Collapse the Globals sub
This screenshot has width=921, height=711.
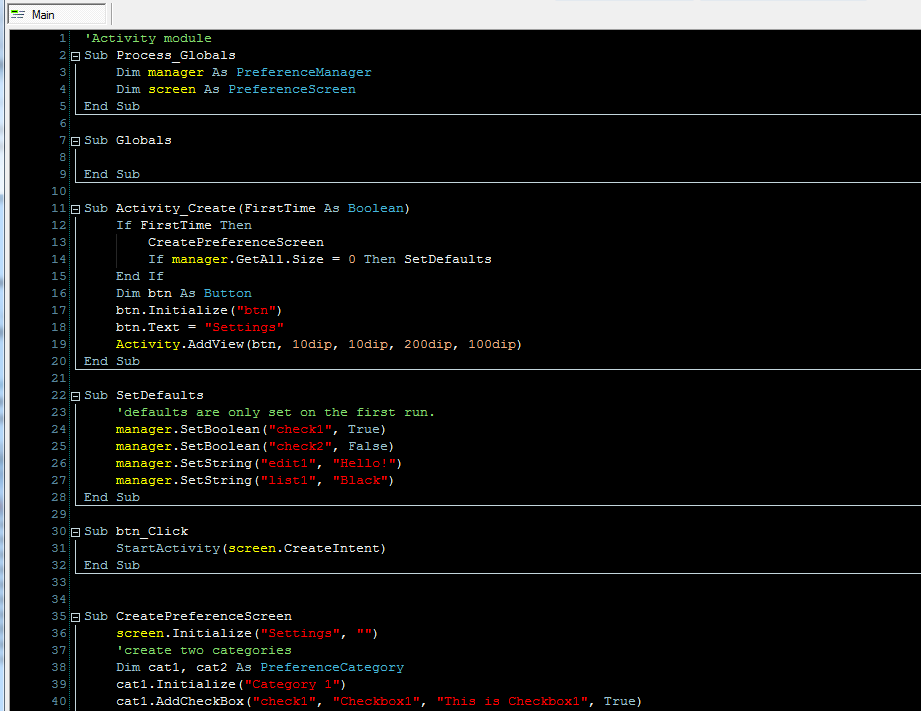pos(74,140)
